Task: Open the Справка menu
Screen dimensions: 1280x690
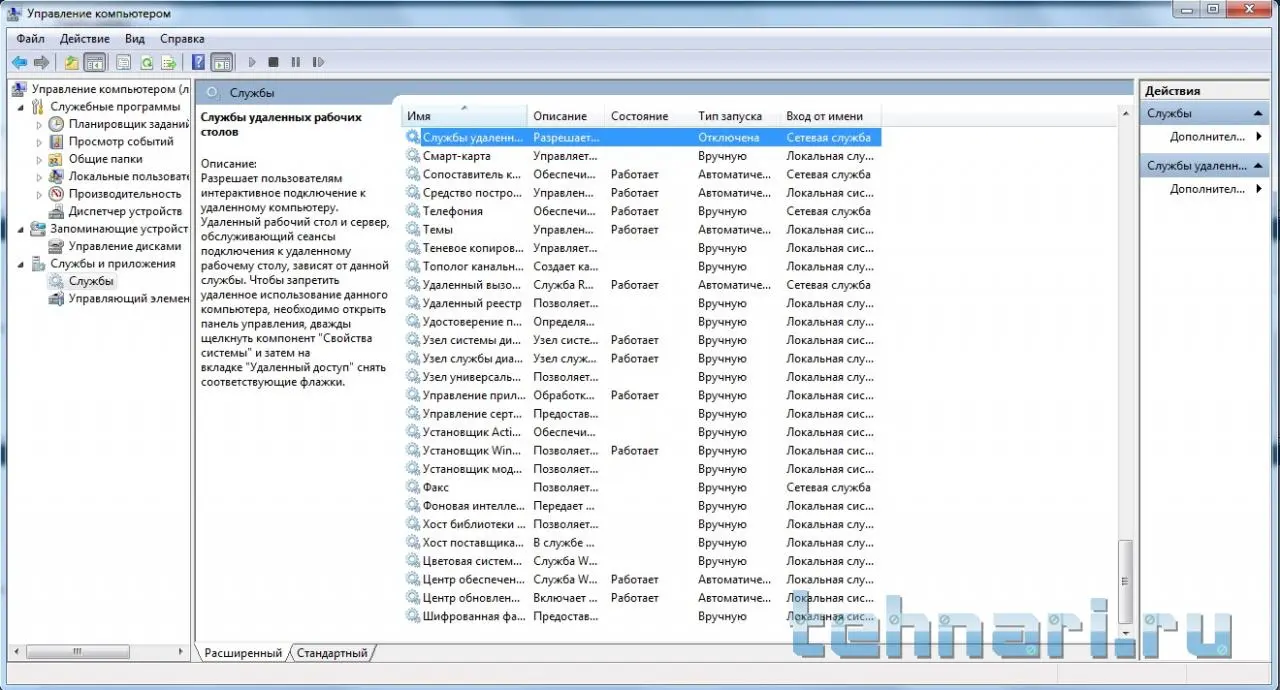Action: click(x=182, y=39)
